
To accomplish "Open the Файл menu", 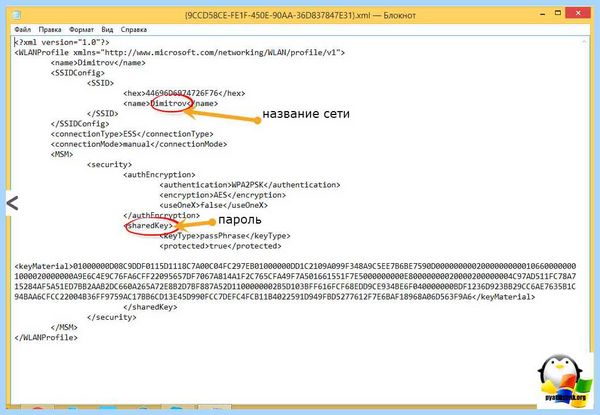I will tap(23, 29).
